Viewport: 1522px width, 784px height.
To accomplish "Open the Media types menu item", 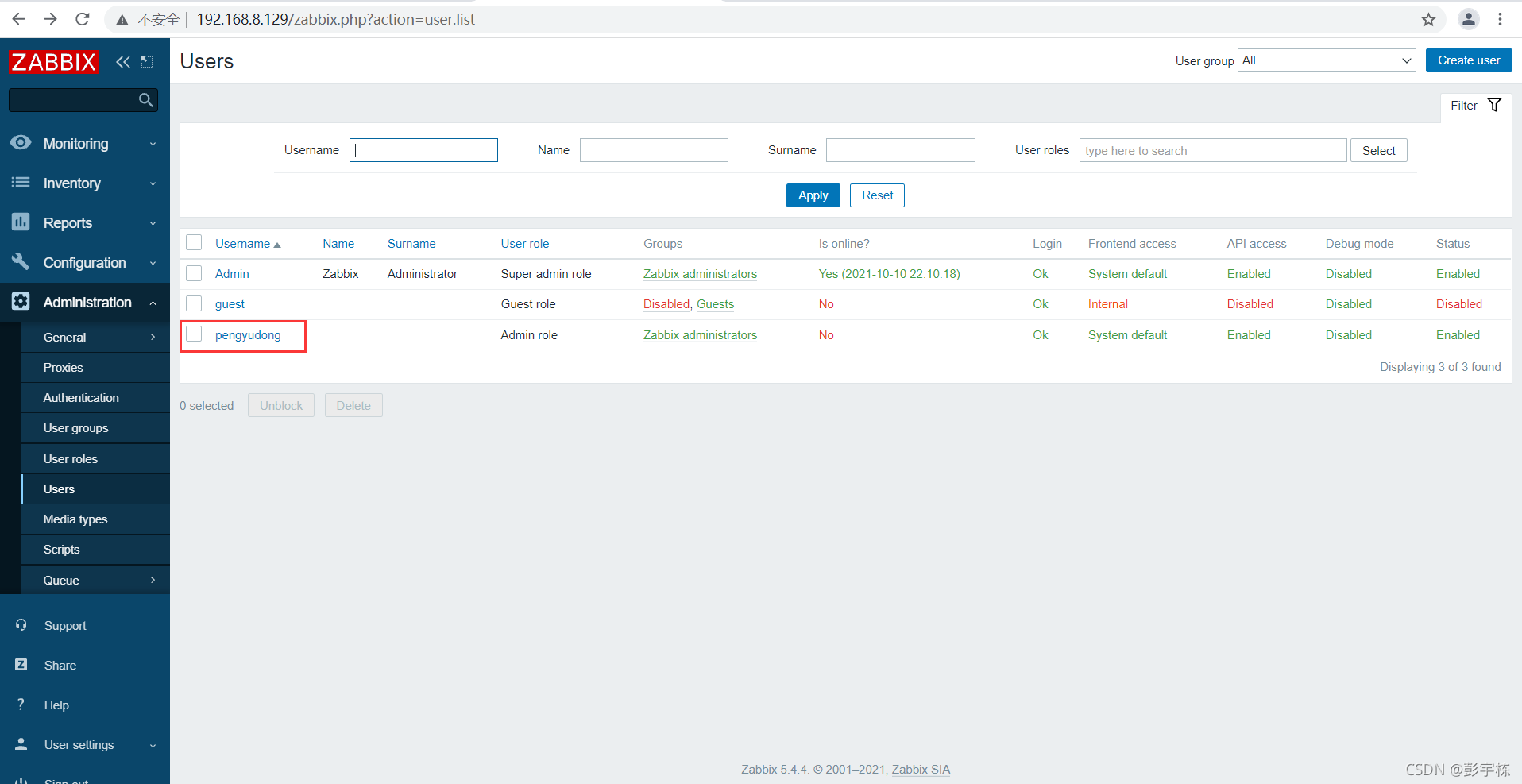I will coord(95,519).
